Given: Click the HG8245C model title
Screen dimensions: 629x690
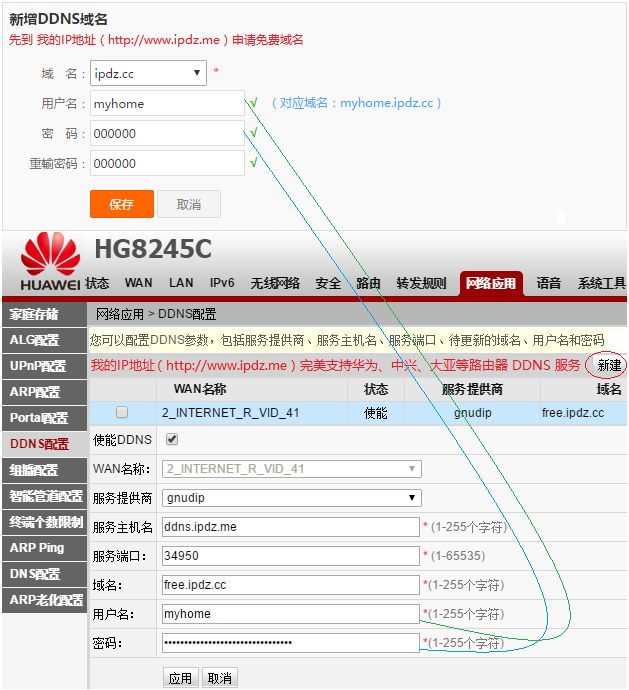Looking at the screenshot, I should point(153,249).
